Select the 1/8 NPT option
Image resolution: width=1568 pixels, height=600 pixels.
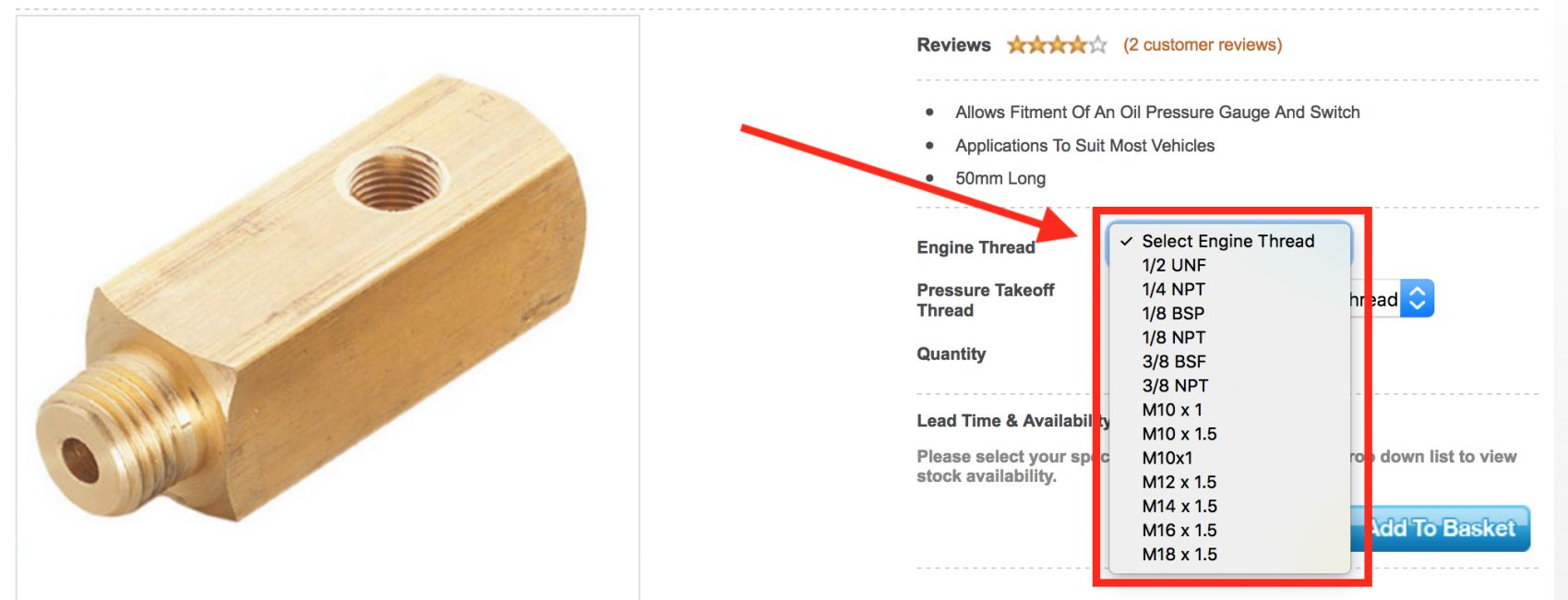tap(1228, 337)
